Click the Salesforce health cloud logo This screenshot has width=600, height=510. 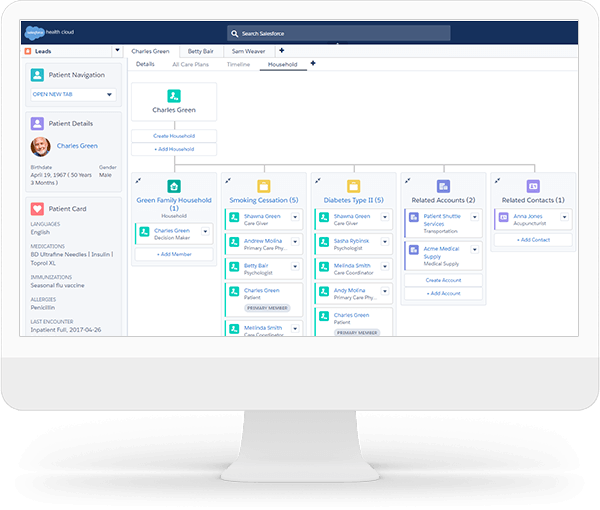[49, 32]
